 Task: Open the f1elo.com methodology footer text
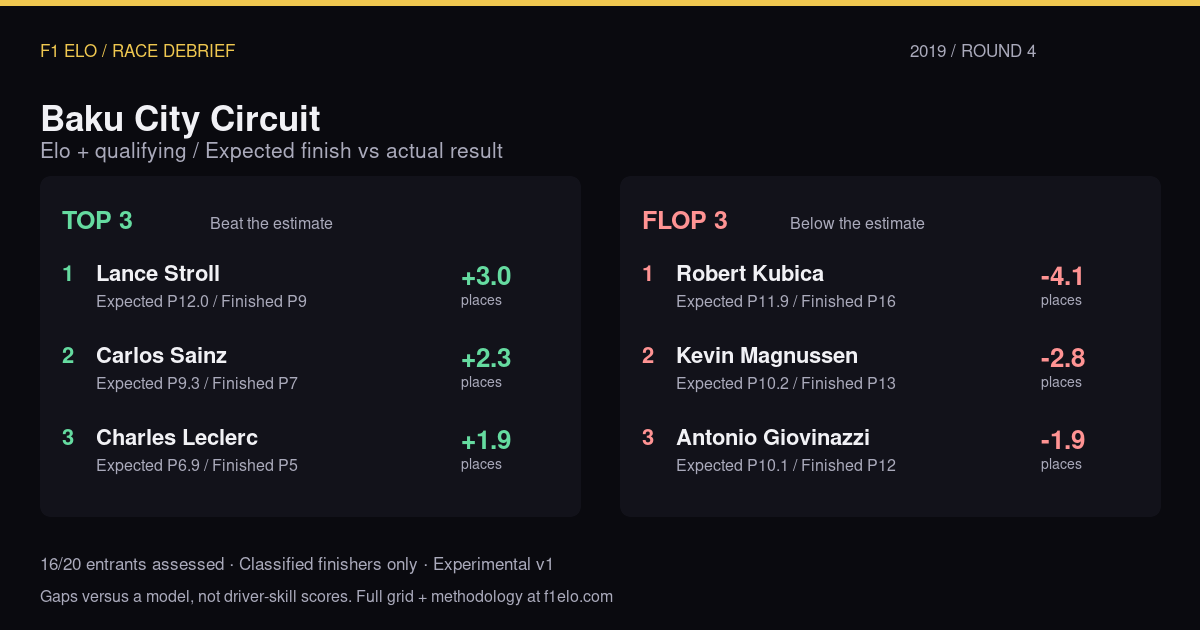pyautogui.click(x=326, y=597)
